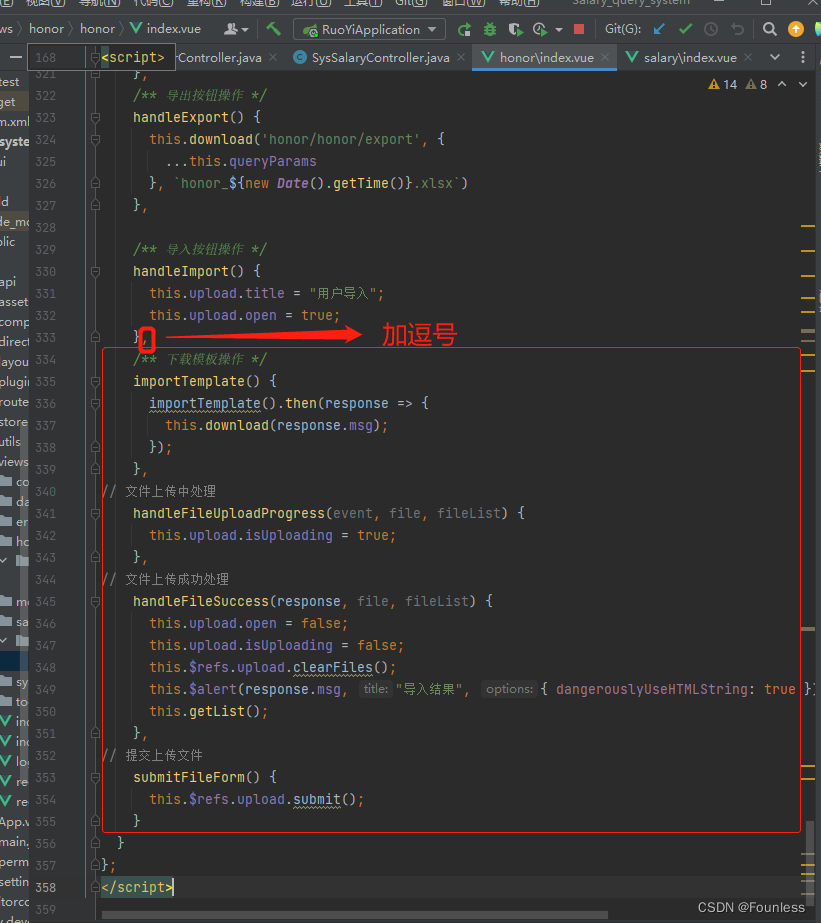Click handleExport method name on line 323
The width and height of the screenshot is (821, 923).
[181, 117]
